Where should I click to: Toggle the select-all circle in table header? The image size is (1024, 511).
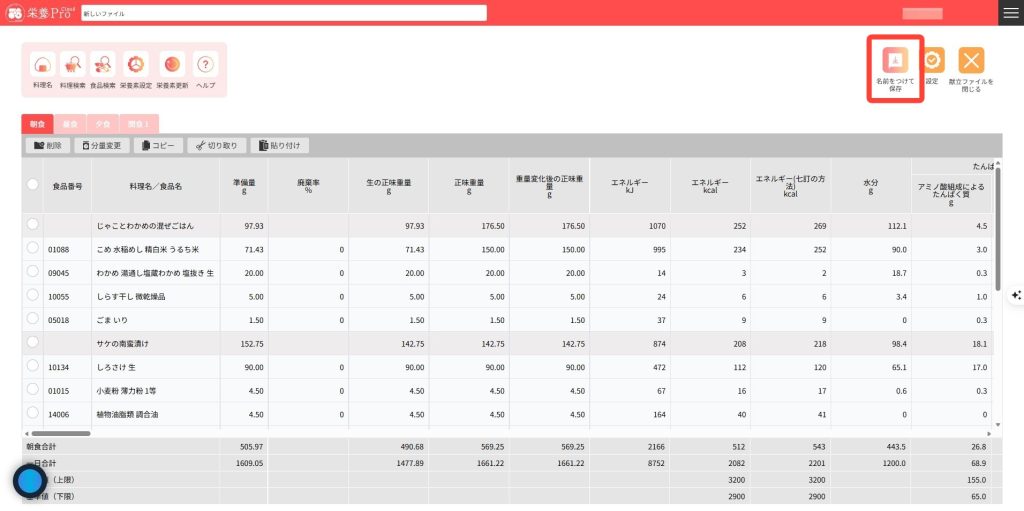tap(33, 185)
